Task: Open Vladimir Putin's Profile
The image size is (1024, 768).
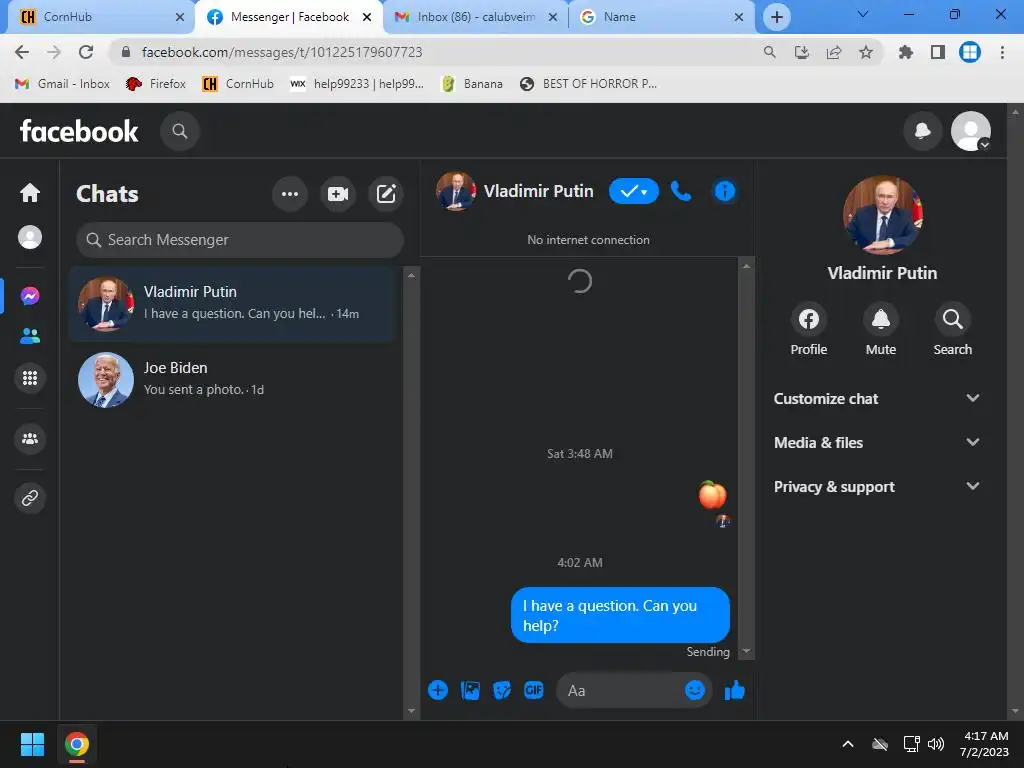Action: tap(808, 330)
